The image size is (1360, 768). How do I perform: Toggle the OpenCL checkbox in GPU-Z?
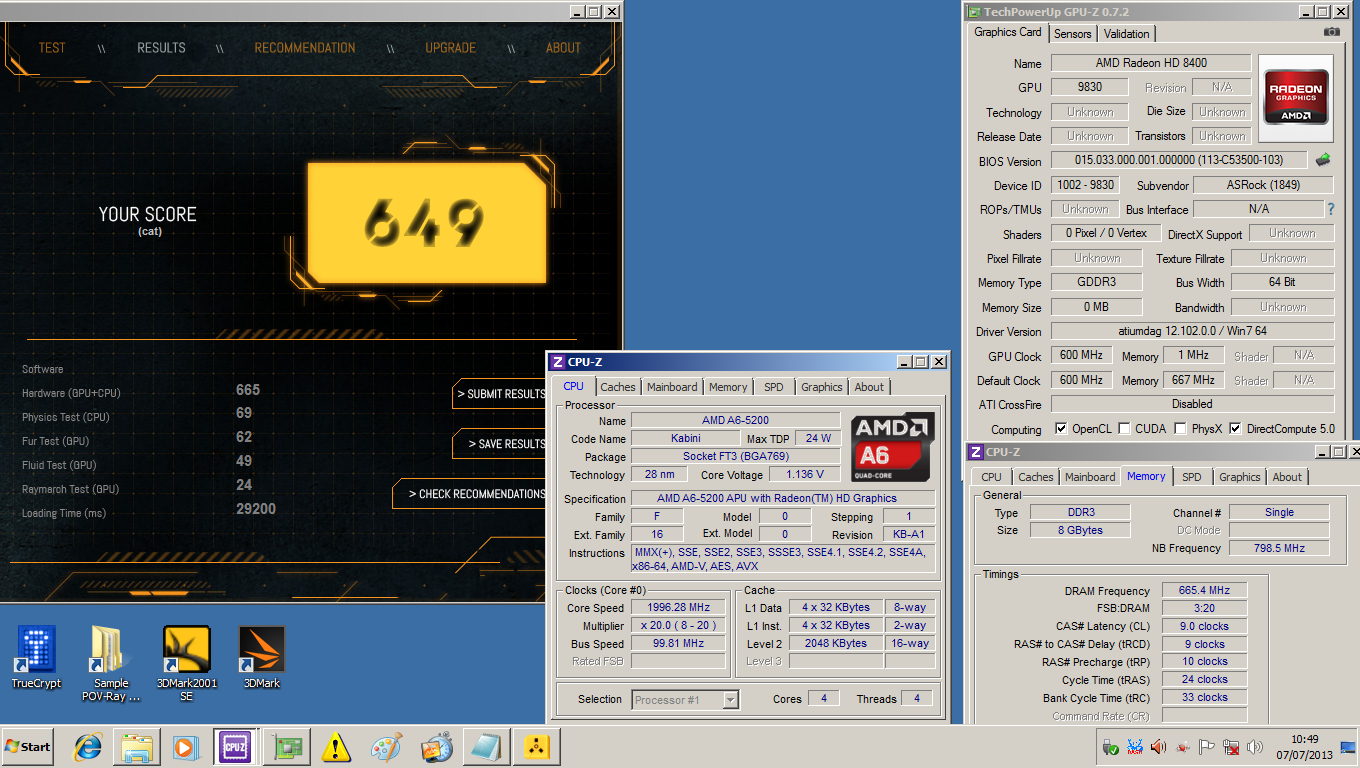(1061, 428)
